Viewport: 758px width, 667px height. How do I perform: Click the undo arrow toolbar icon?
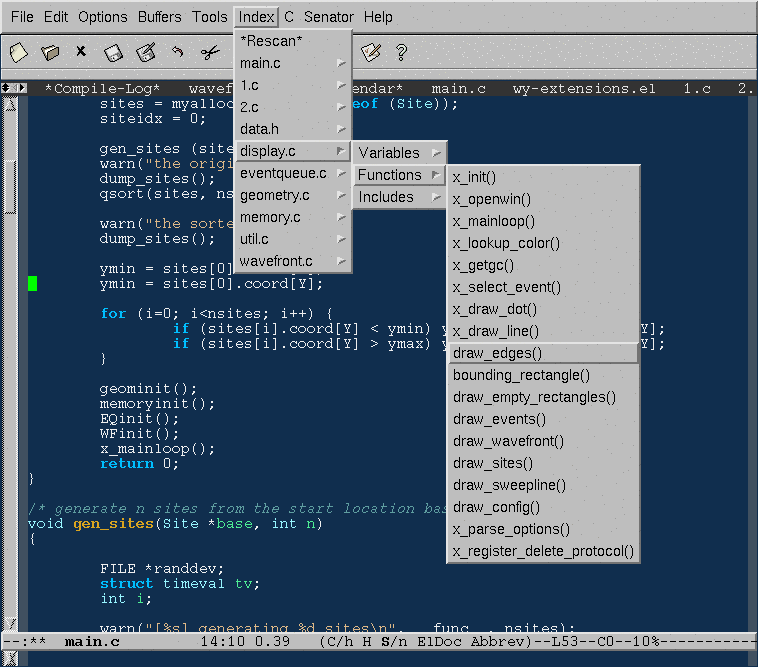177,52
